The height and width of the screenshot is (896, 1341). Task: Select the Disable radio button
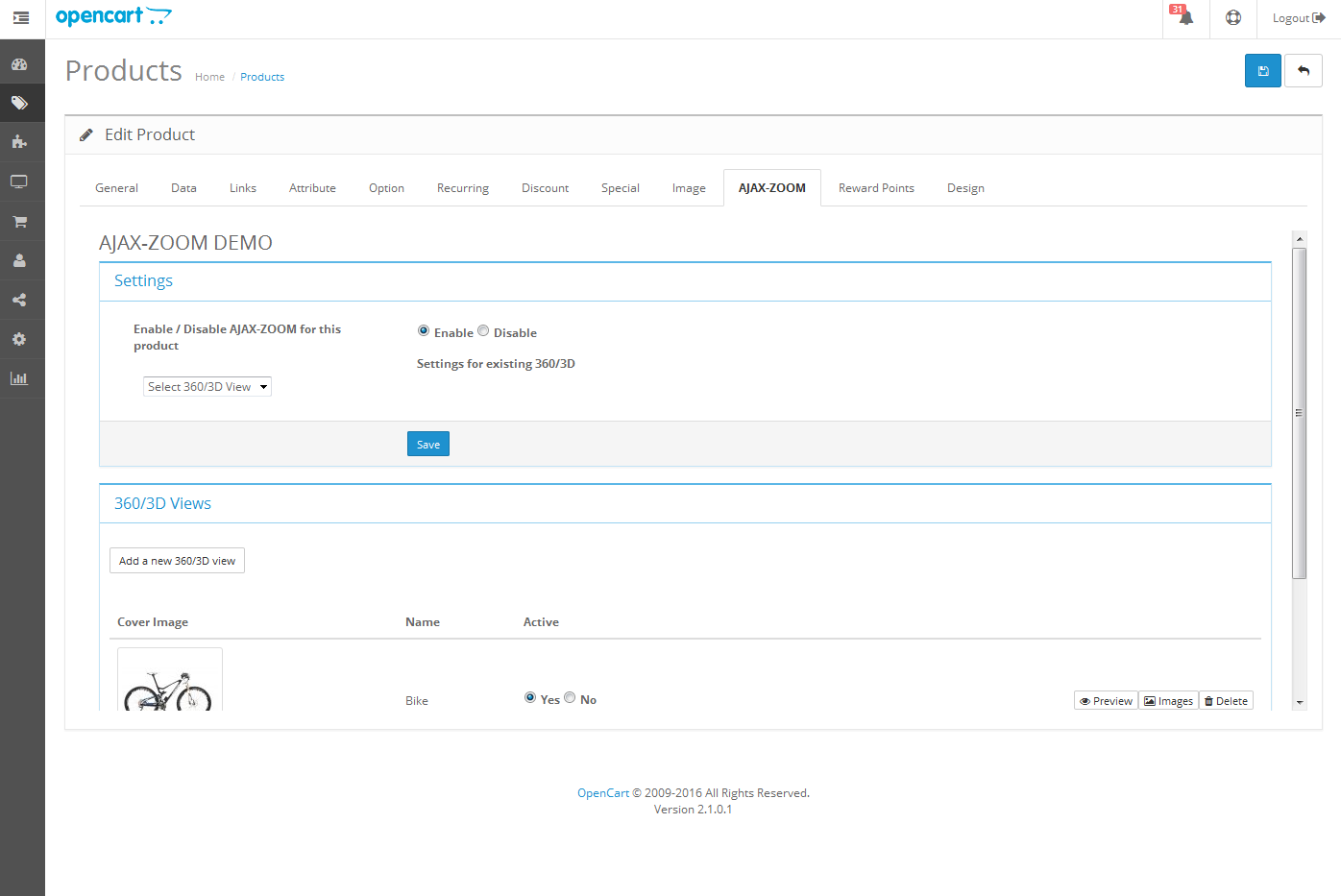(483, 330)
